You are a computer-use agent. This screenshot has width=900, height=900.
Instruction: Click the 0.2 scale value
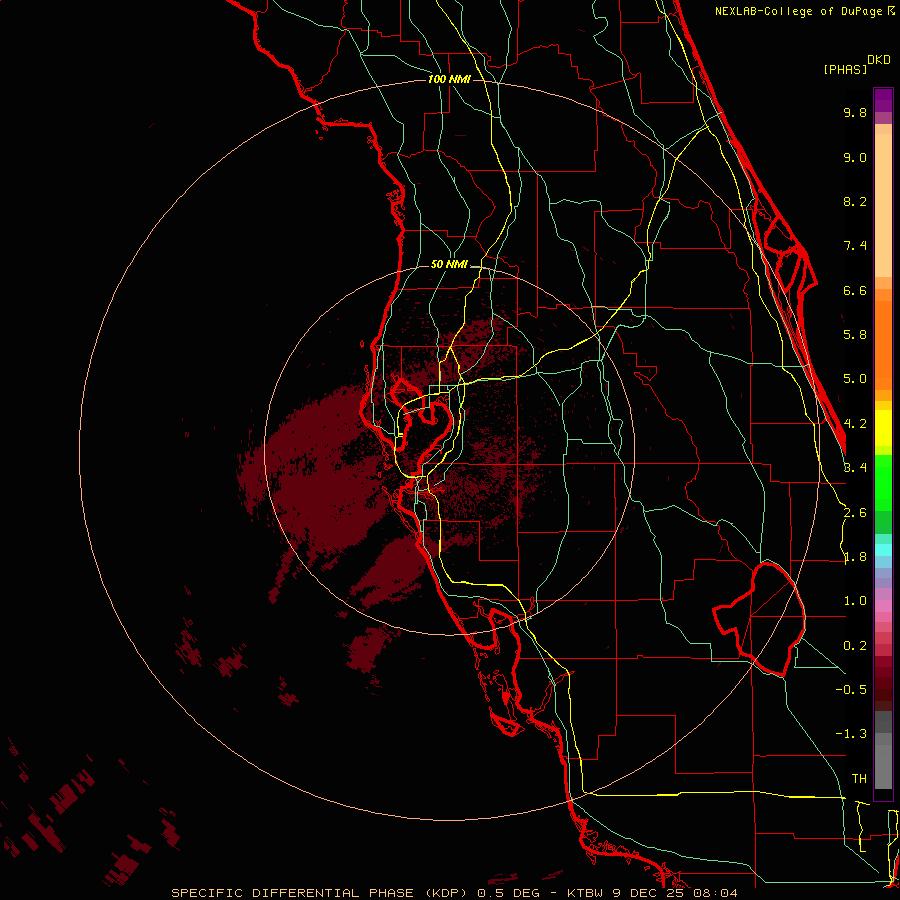click(x=855, y=646)
